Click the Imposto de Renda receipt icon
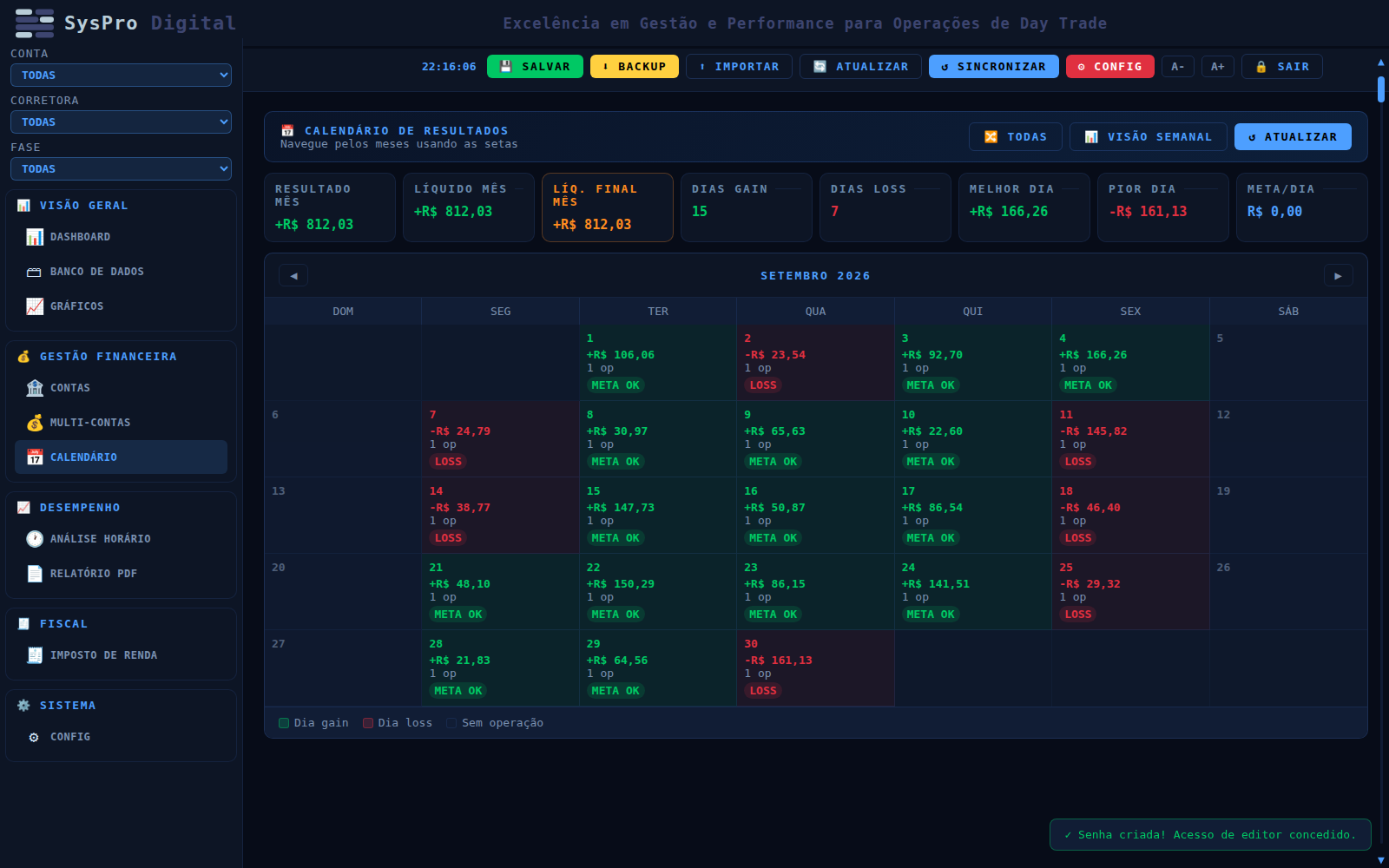Screen dimensions: 1389x868 (x=35, y=655)
